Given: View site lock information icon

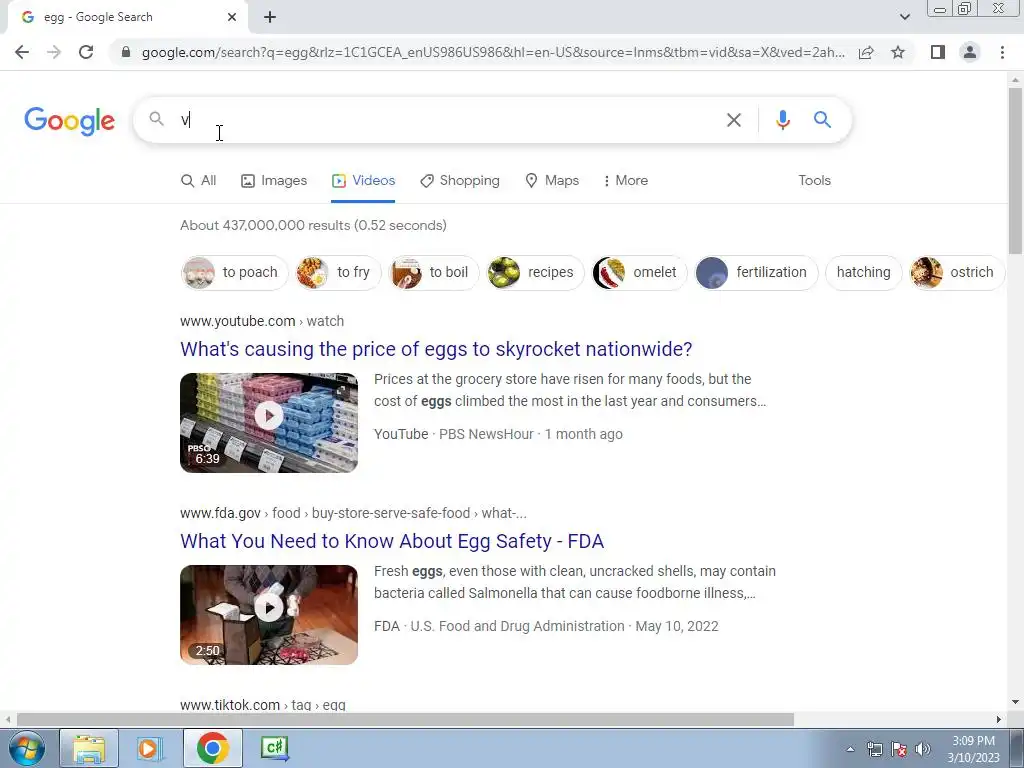Looking at the screenshot, I should pos(126,52).
